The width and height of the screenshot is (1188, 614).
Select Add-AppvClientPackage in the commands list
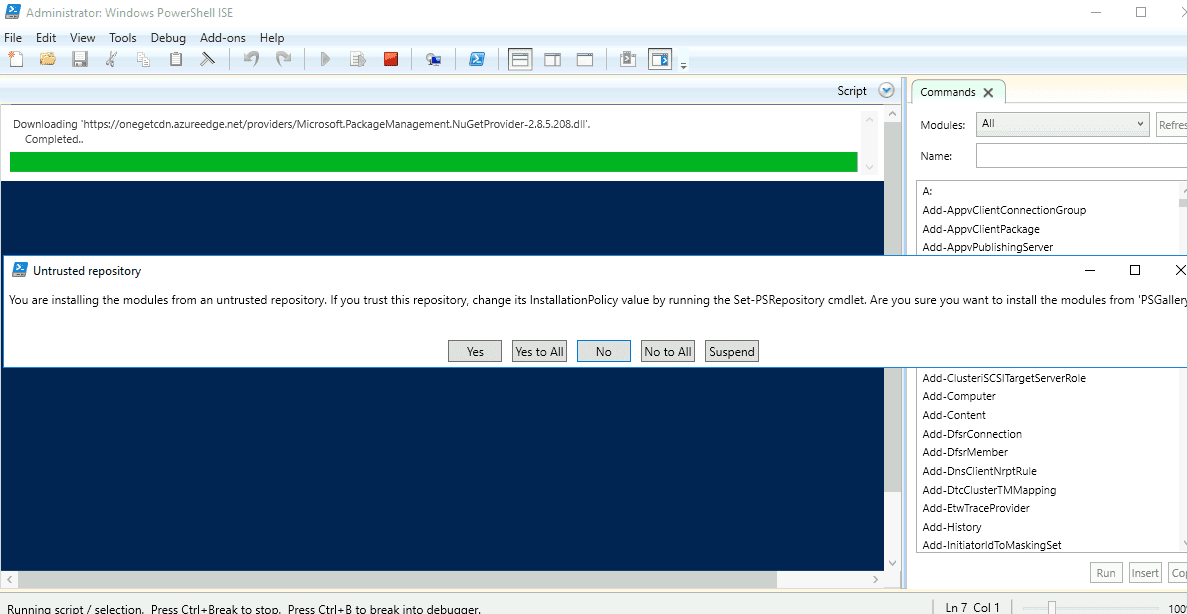pyautogui.click(x=980, y=229)
